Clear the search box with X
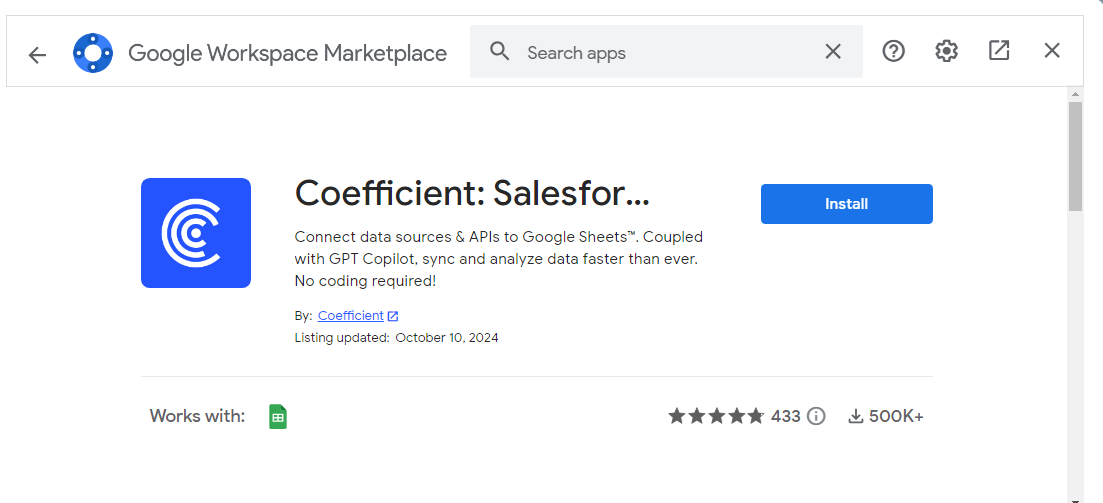Screen dimensions: 1103x503 pos(833,52)
